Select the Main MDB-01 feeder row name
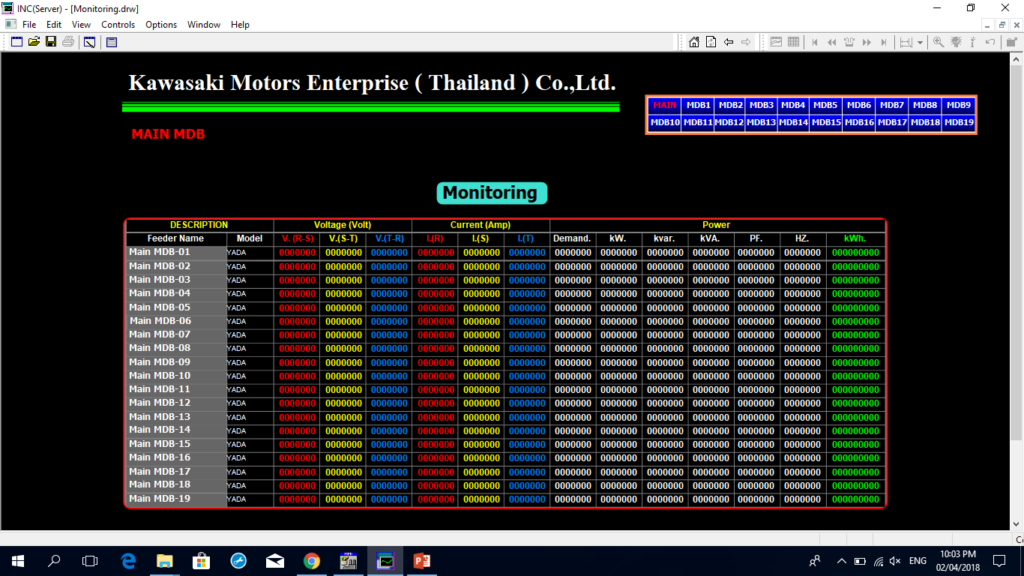Viewport: 1024px width, 576px height. click(159, 252)
